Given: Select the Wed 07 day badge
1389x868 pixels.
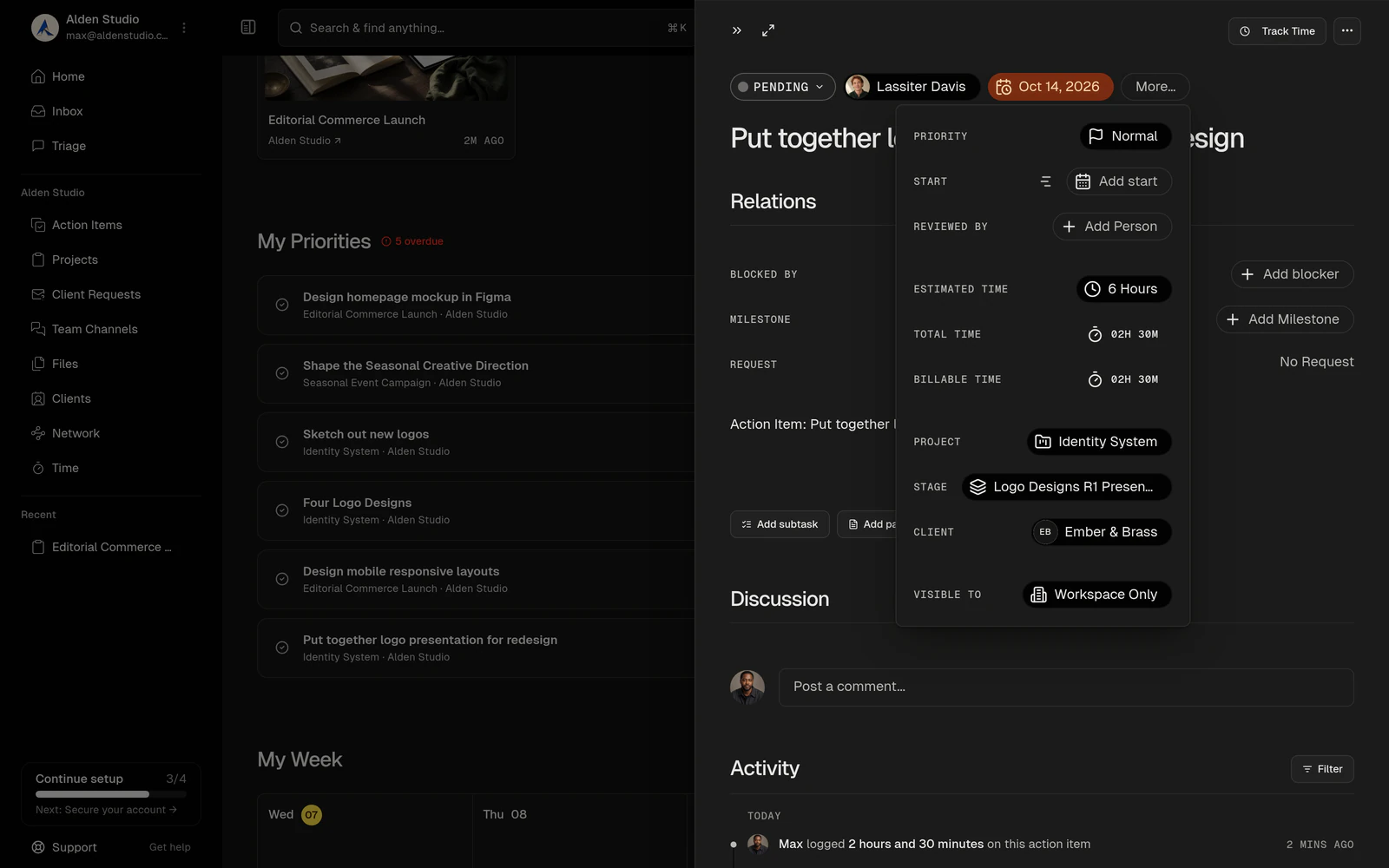Looking at the screenshot, I should 312,815.
